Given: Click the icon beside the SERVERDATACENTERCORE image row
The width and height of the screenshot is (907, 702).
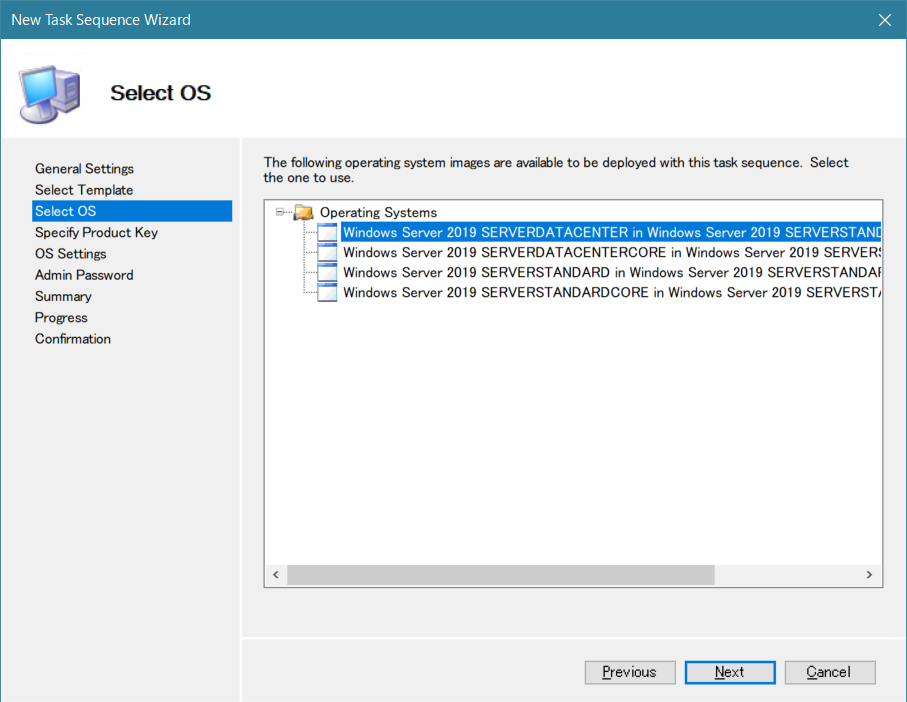Looking at the screenshot, I should click(x=327, y=252).
